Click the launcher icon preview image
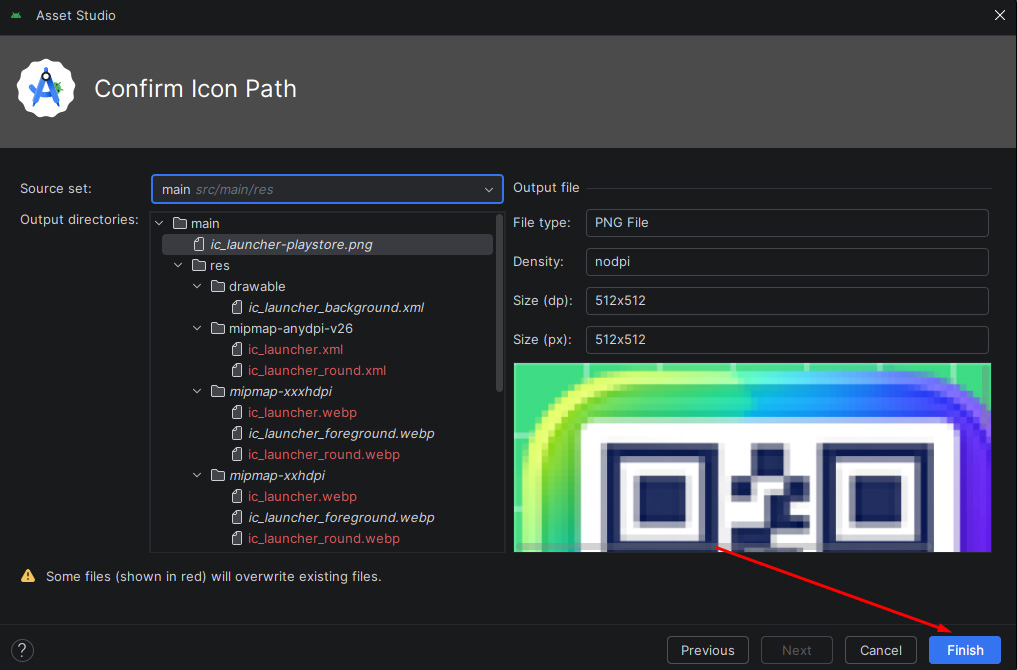Viewport: 1017px width, 670px height. 752,457
